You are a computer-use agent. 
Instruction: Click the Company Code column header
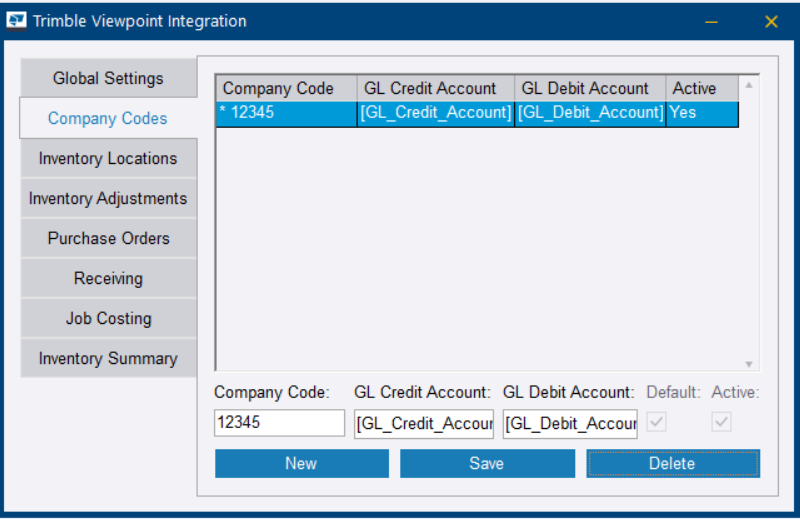click(x=287, y=88)
